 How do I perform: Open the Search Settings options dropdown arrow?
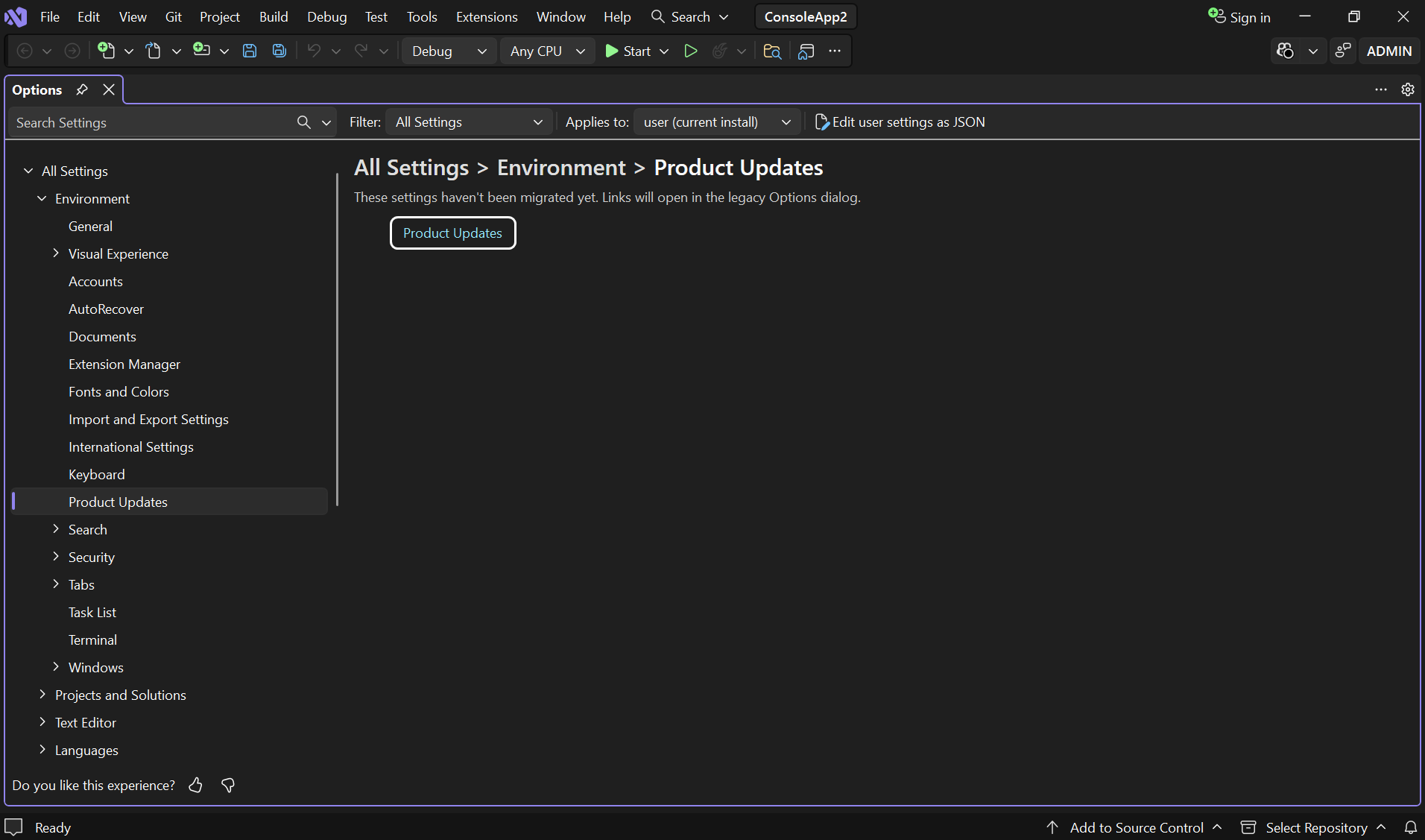pos(326,122)
